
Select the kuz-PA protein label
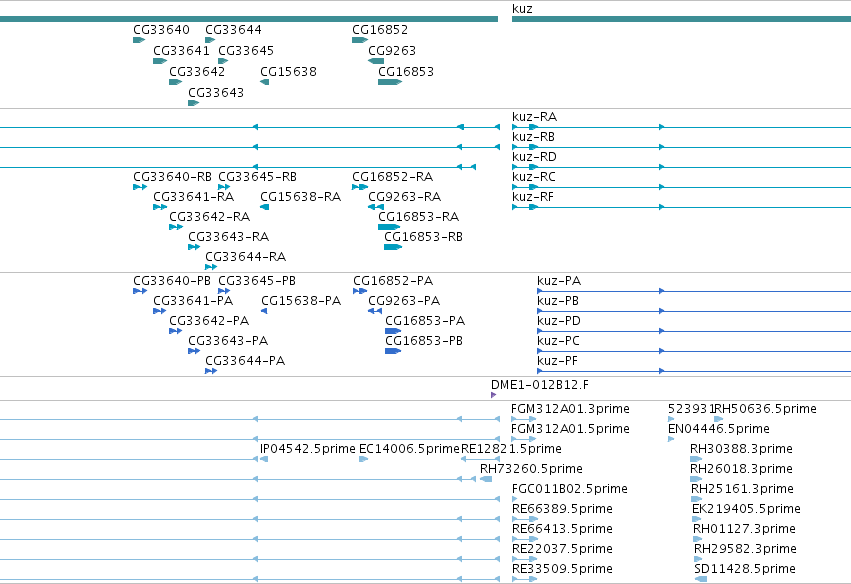pos(559,281)
